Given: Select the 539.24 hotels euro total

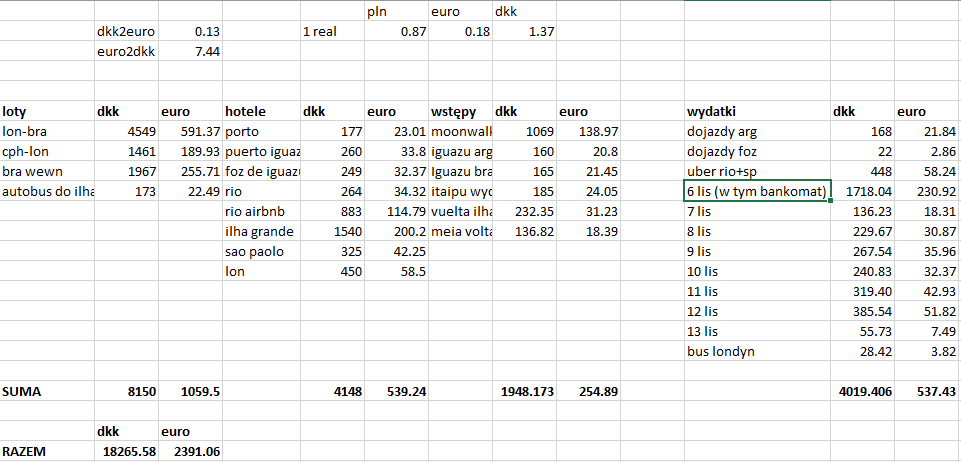Looking at the screenshot, I should point(397,391).
